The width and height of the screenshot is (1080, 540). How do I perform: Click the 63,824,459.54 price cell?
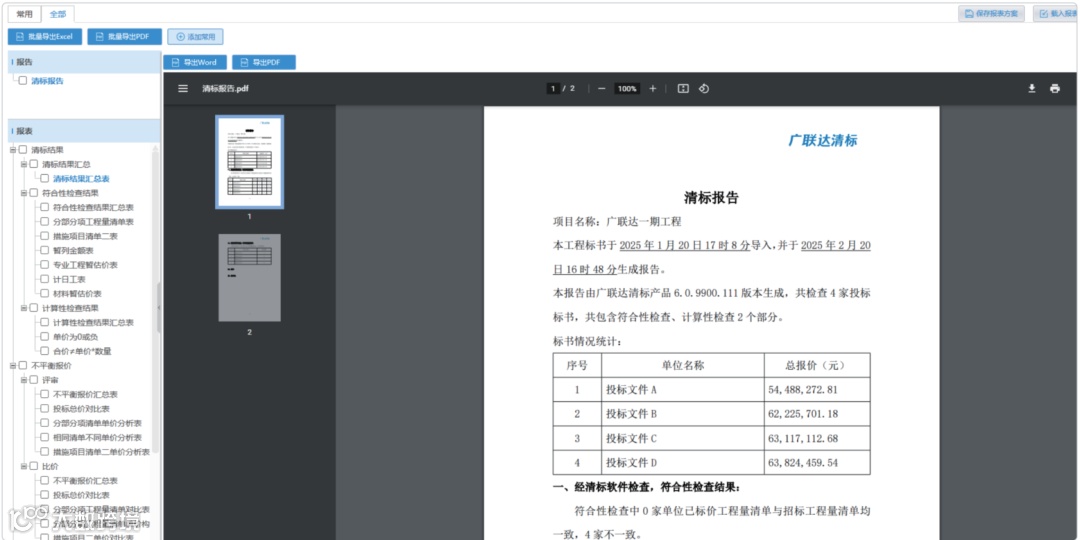coord(817,463)
